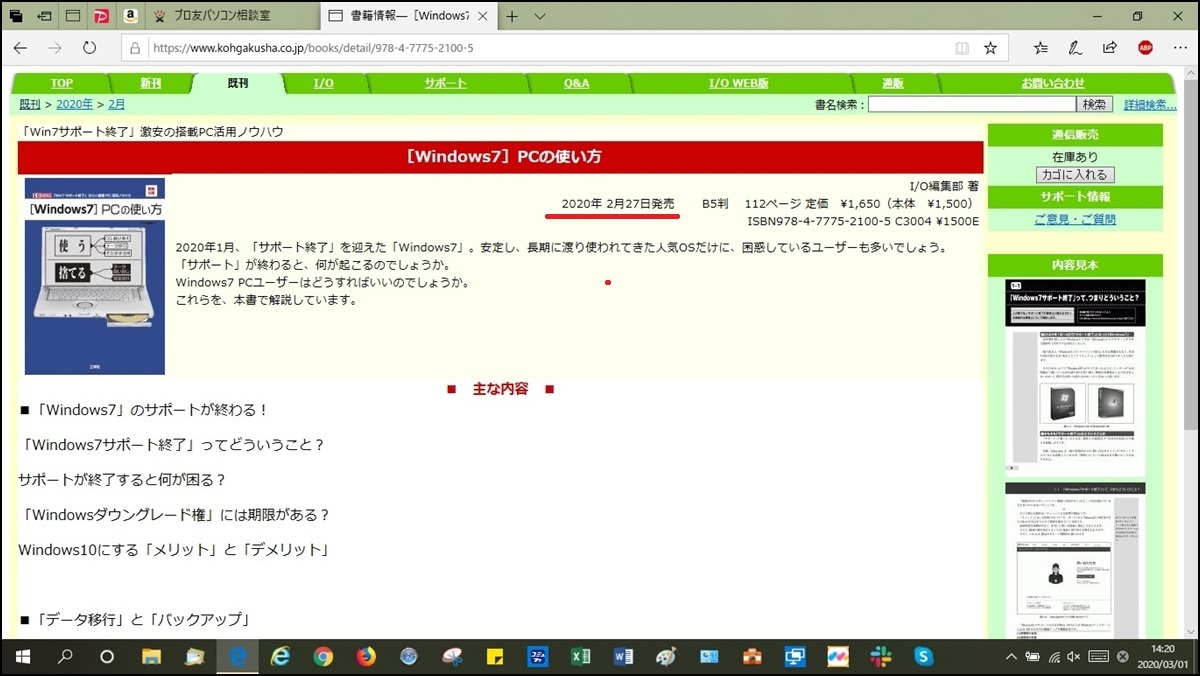The height and width of the screenshot is (676, 1200).
Task: Click the 2月 breadcrumb link
Action: [x=117, y=104]
